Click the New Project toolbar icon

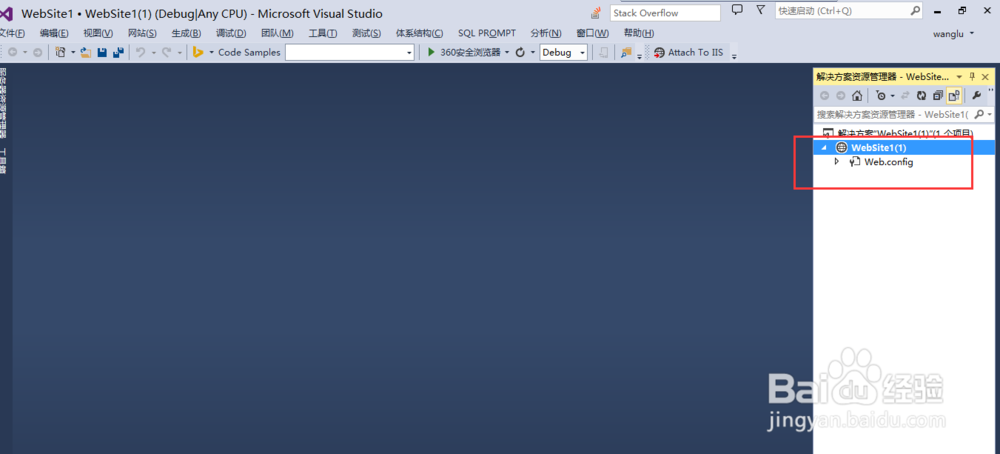point(61,52)
